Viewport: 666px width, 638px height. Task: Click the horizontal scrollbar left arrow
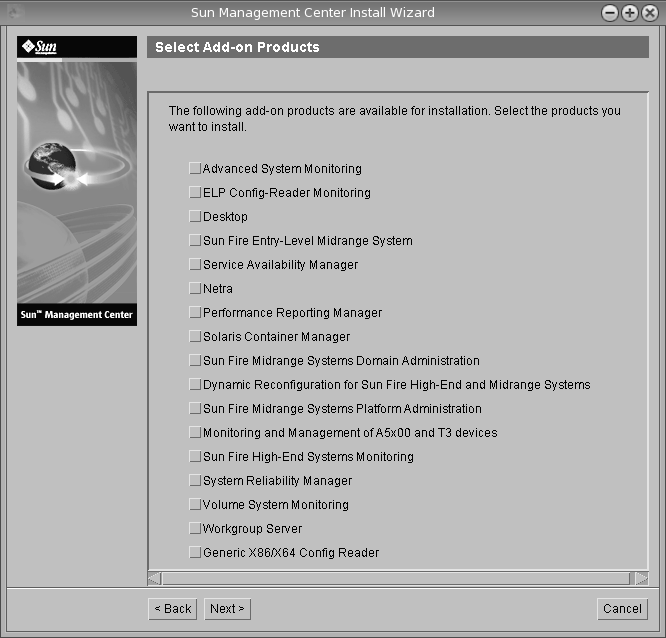[x=154, y=578]
